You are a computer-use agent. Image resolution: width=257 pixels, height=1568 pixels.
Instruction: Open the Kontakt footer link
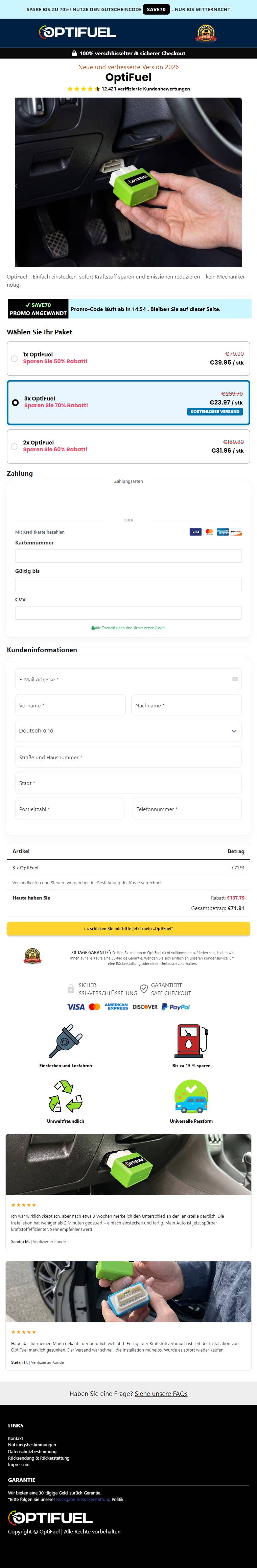pos(16,1438)
